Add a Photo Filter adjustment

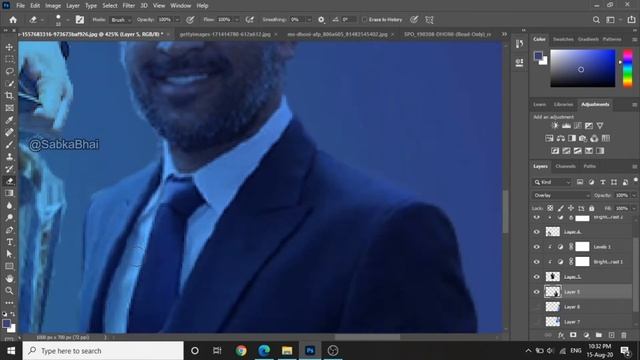(x=583, y=138)
